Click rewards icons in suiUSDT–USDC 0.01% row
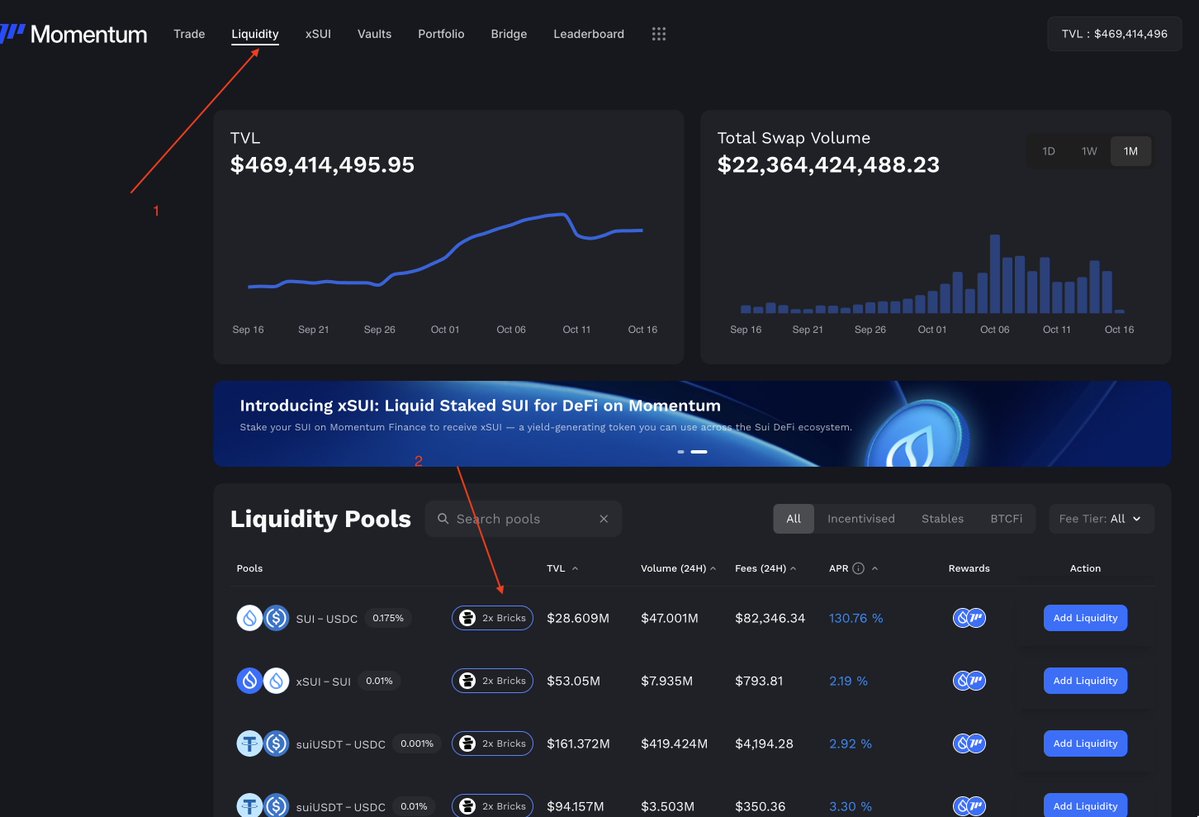 [x=969, y=806]
